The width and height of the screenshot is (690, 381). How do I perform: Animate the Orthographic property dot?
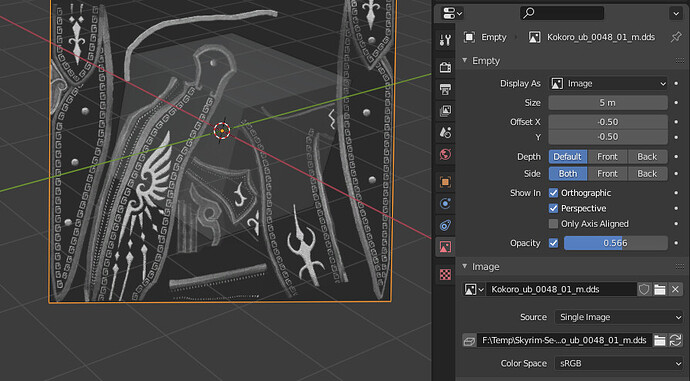pos(676,193)
